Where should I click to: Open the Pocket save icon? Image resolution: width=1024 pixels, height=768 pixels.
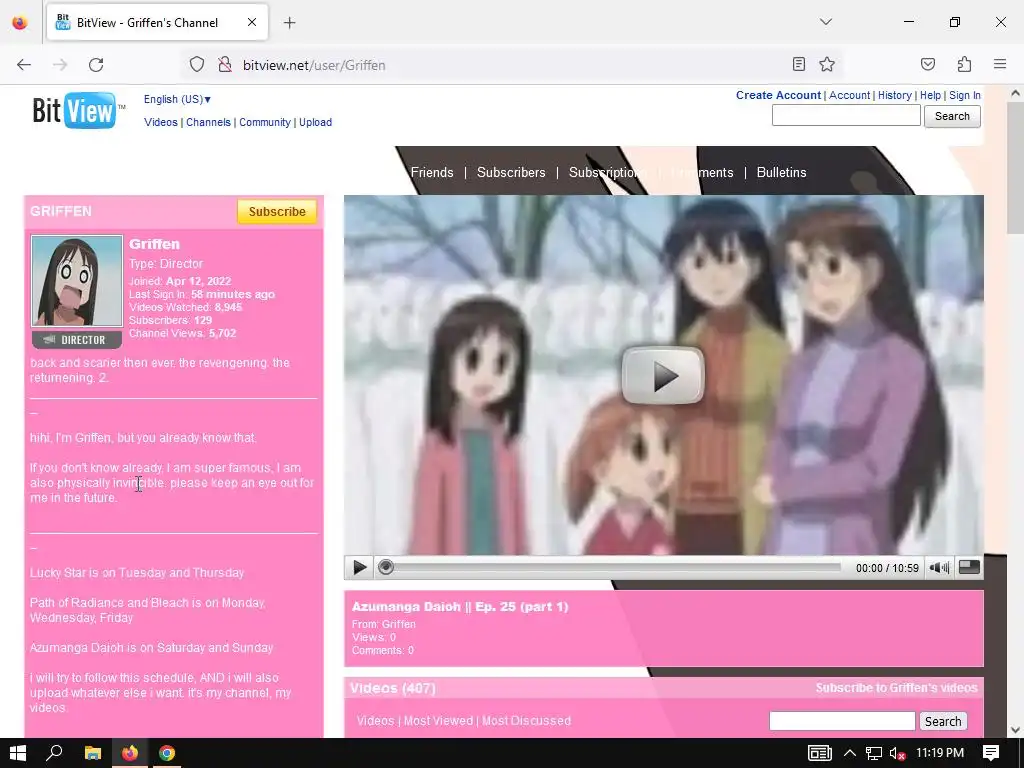tap(928, 64)
